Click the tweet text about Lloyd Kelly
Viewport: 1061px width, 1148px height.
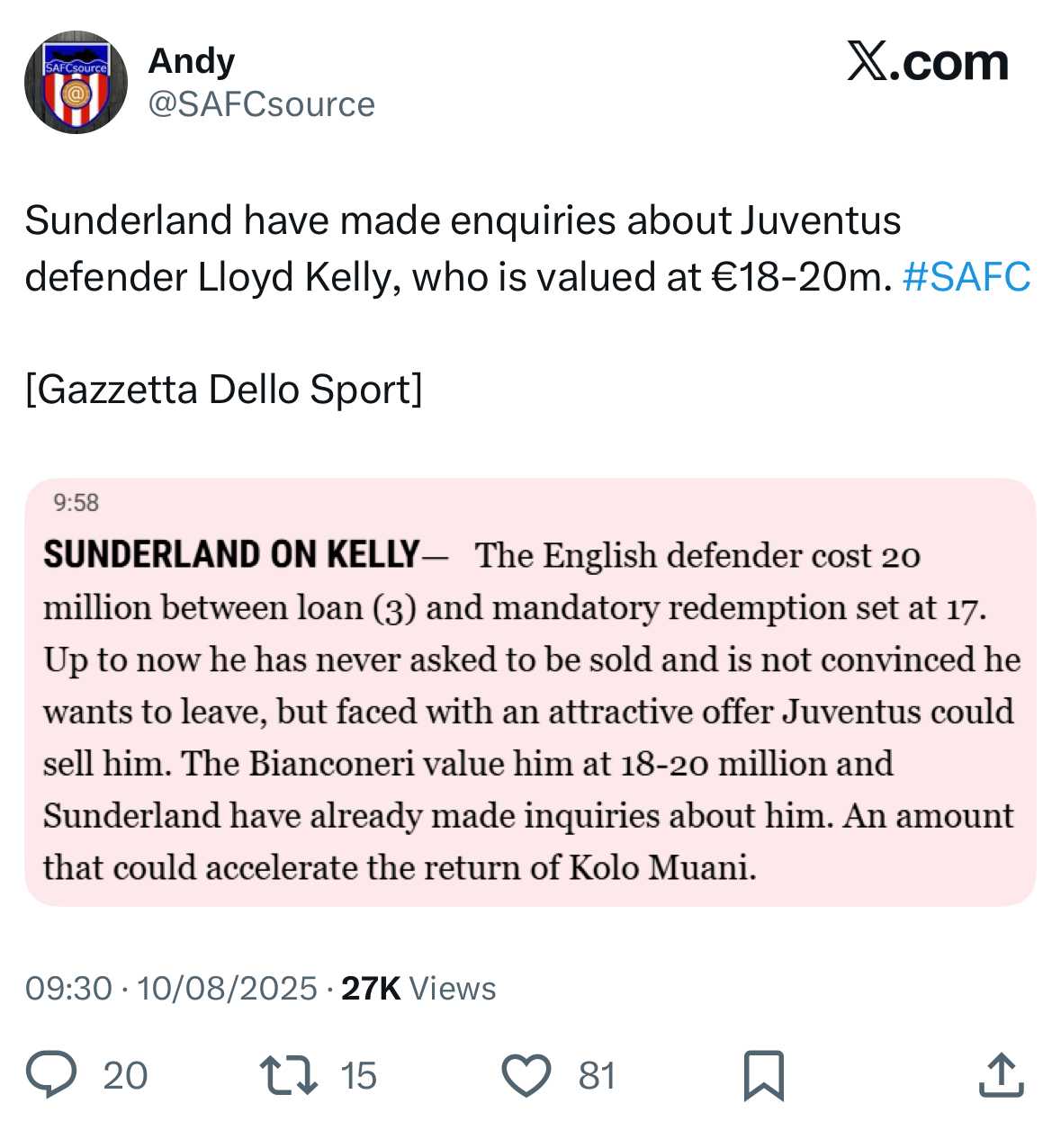463,249
